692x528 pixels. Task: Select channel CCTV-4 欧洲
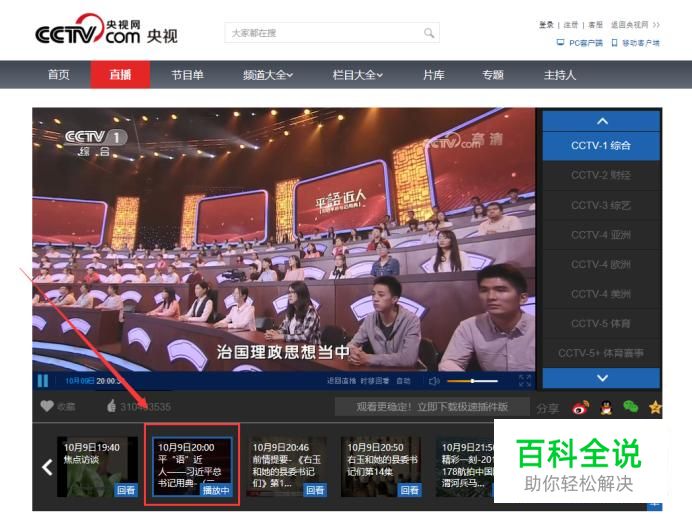point(601,264)
